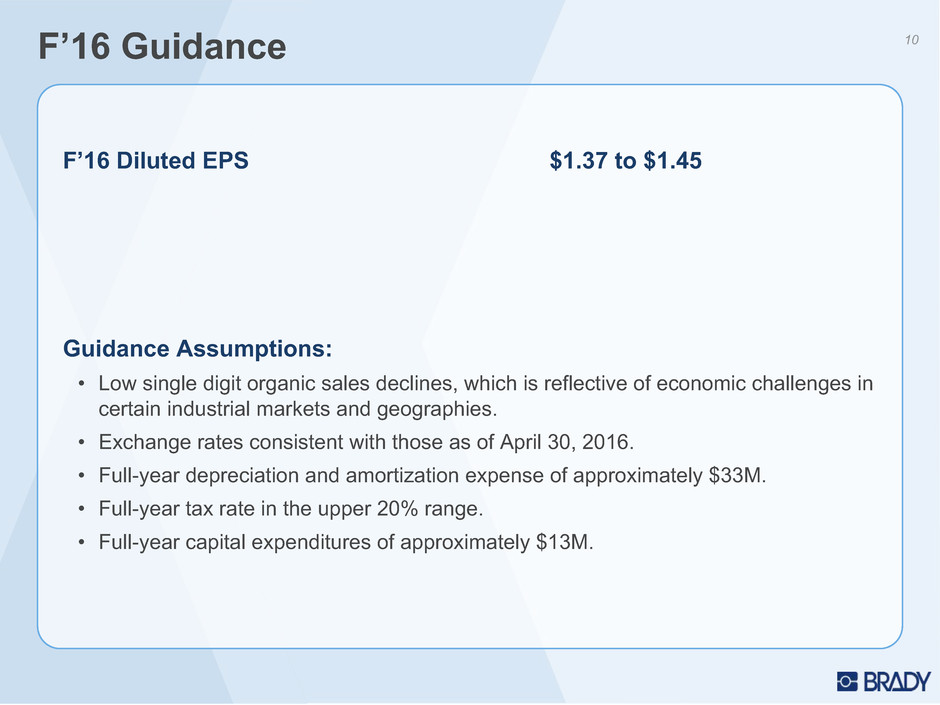Click the bullet dot before Exchange rates
Image resolution: width=940 pixels, height=705 pixels.
81,443
